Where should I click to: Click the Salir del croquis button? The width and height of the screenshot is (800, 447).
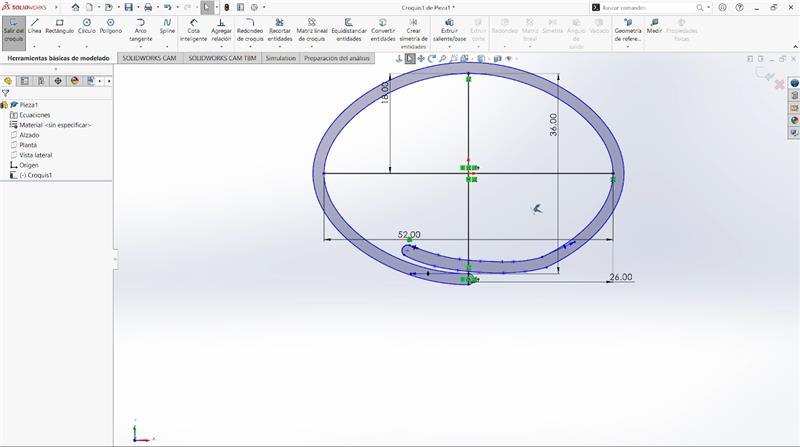click(x=14, y=32)
